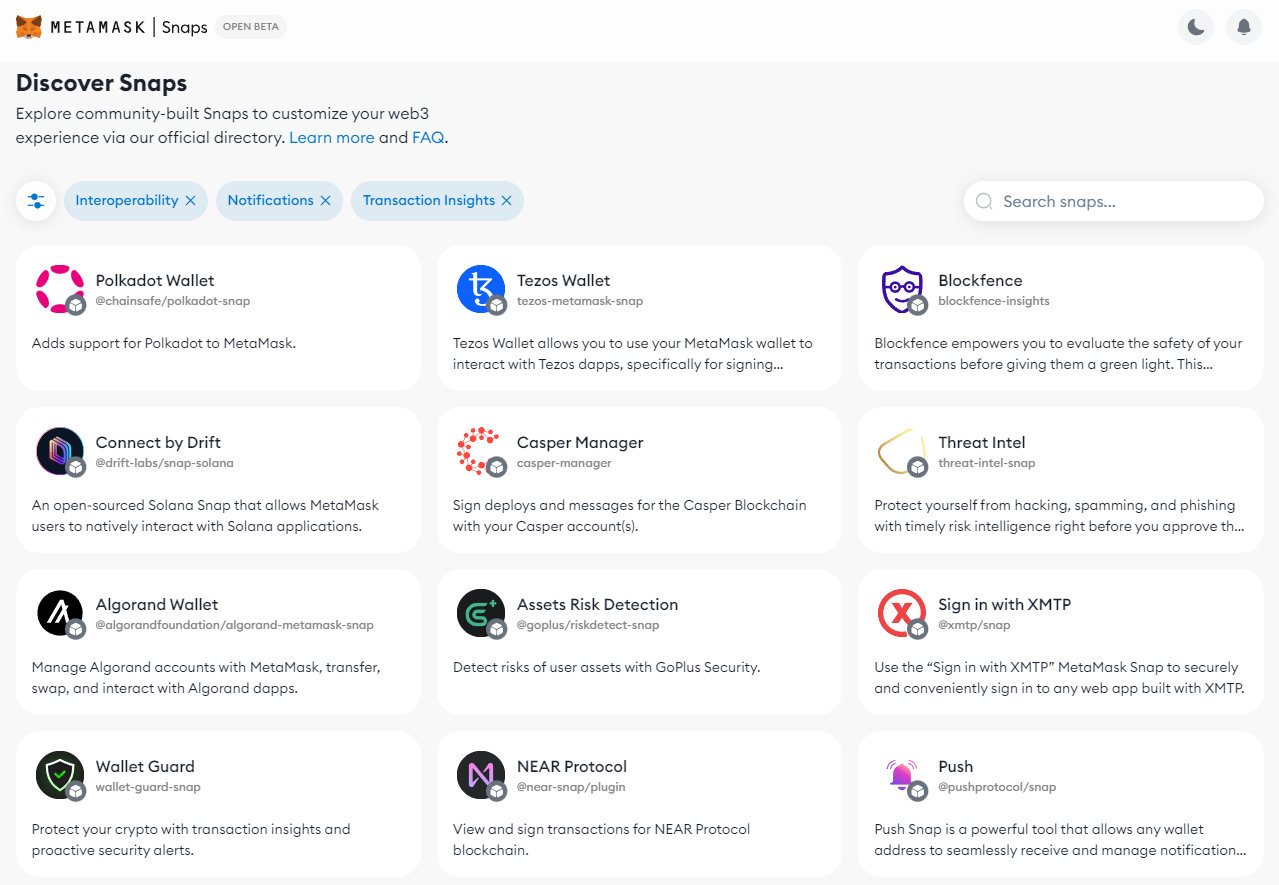
Task: Open the FAQ link
Action: tap(428, 138)
